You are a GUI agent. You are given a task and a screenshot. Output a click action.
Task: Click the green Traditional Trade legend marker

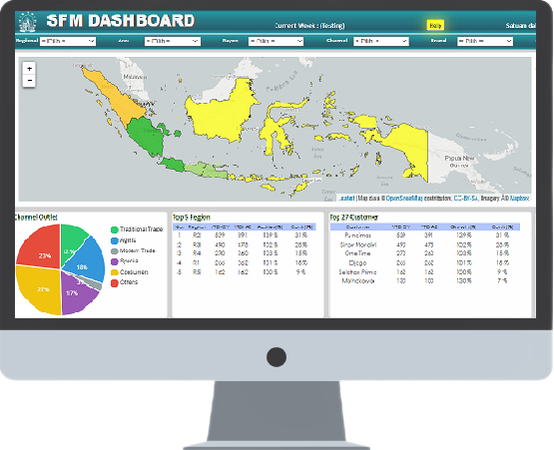coord(114,230)
